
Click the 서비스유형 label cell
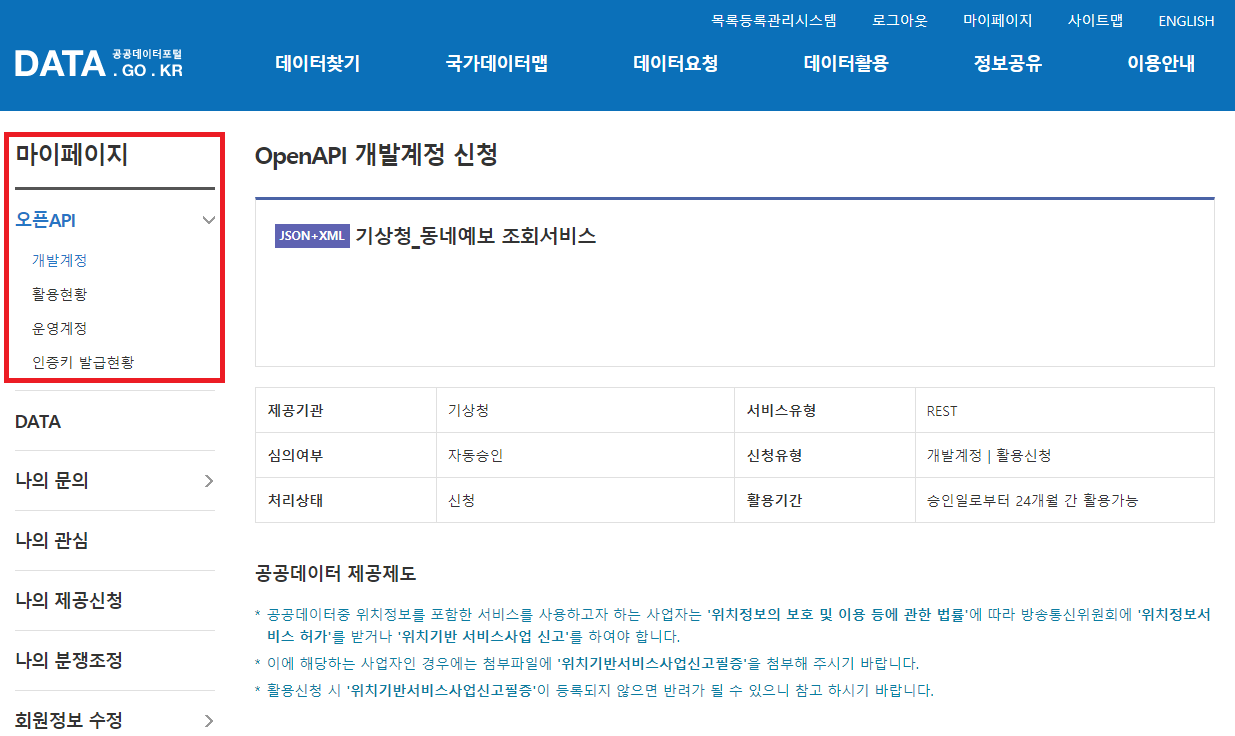pos(824,410)
